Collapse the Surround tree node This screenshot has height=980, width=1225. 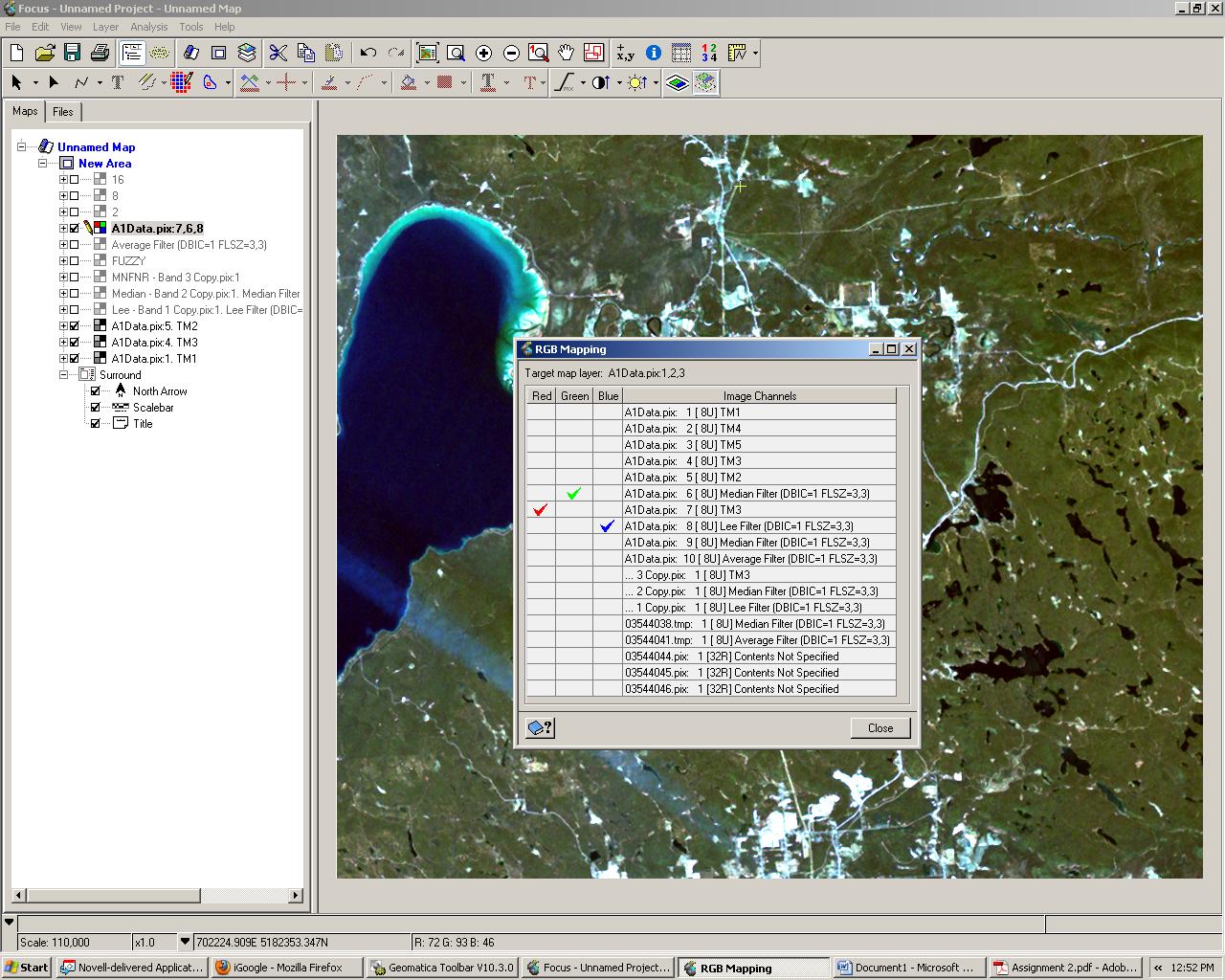click(x=63, y=375)
